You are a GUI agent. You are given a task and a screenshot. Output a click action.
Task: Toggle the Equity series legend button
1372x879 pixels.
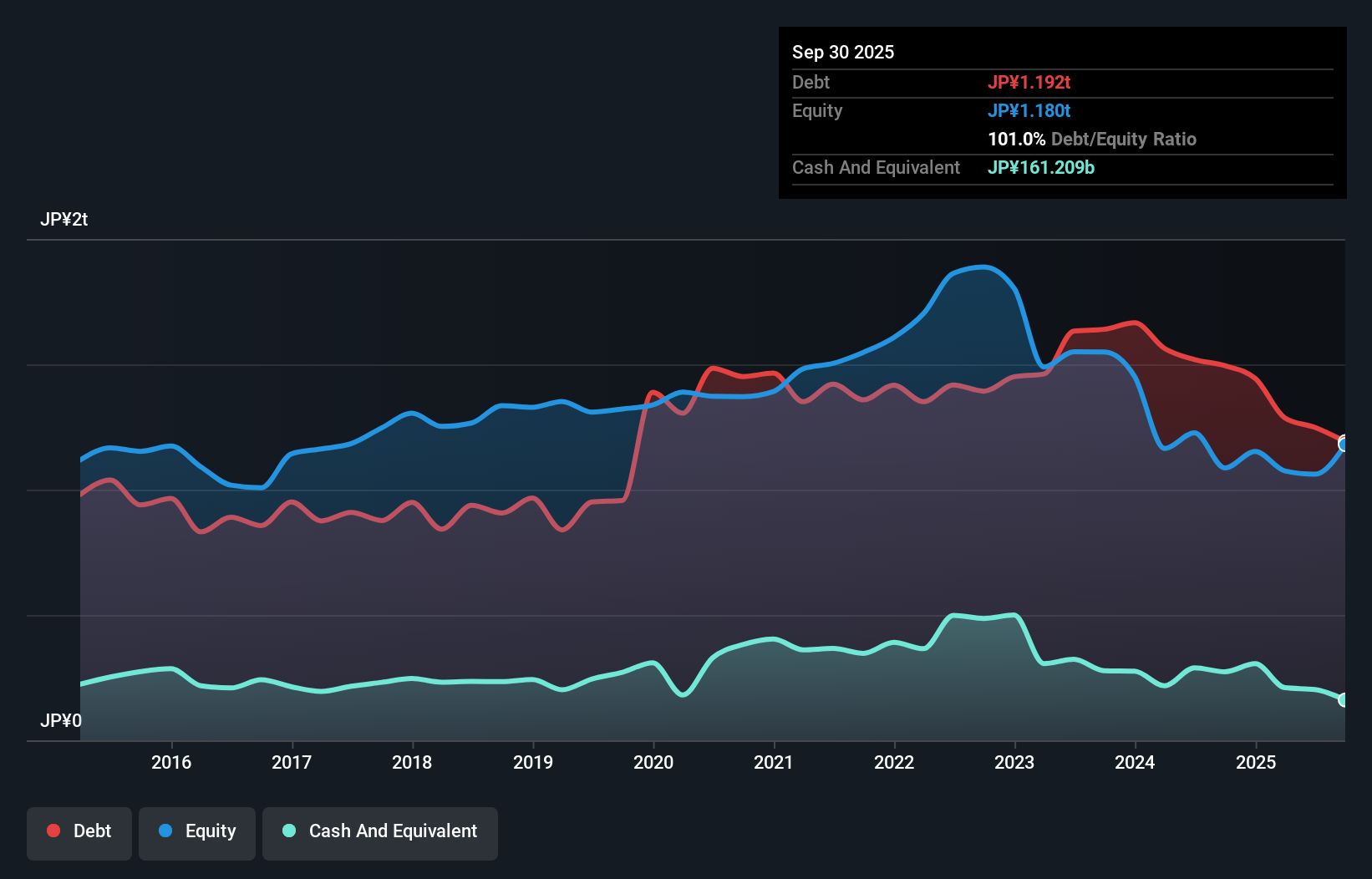click(197, 833)
